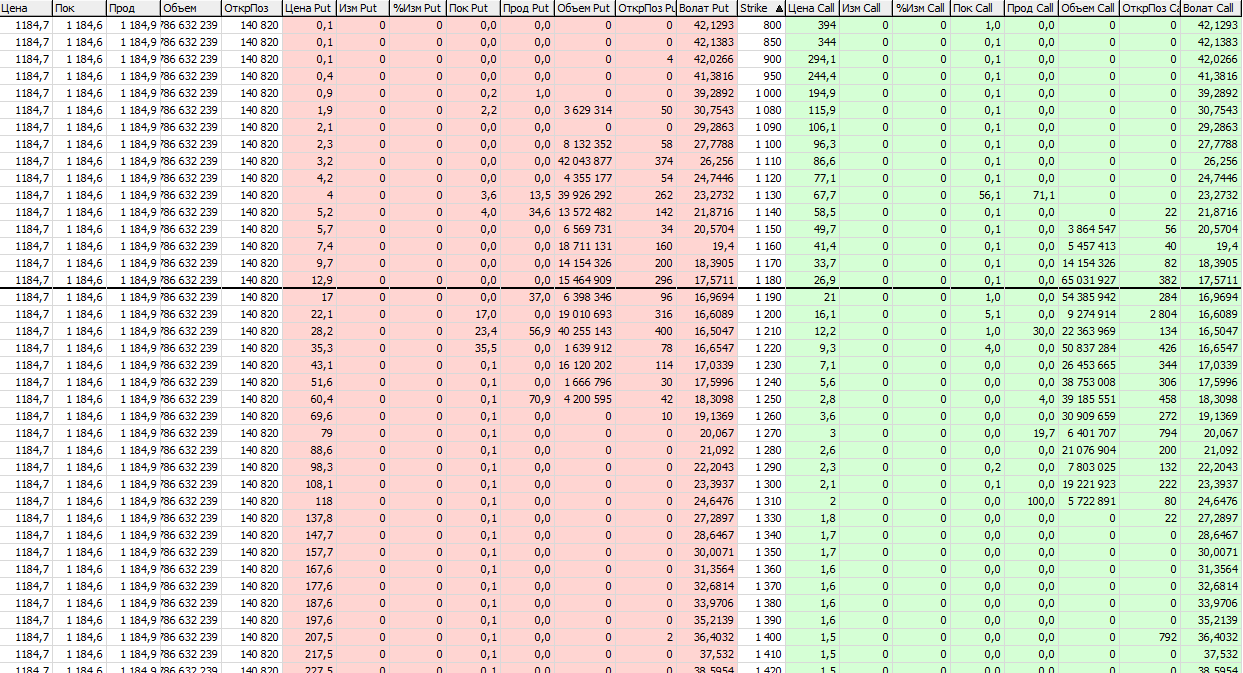Select call ask cell 19,7
The width and height of the screenshot is (1243, 673).
pyautogui.click(x=1031, y=433)
